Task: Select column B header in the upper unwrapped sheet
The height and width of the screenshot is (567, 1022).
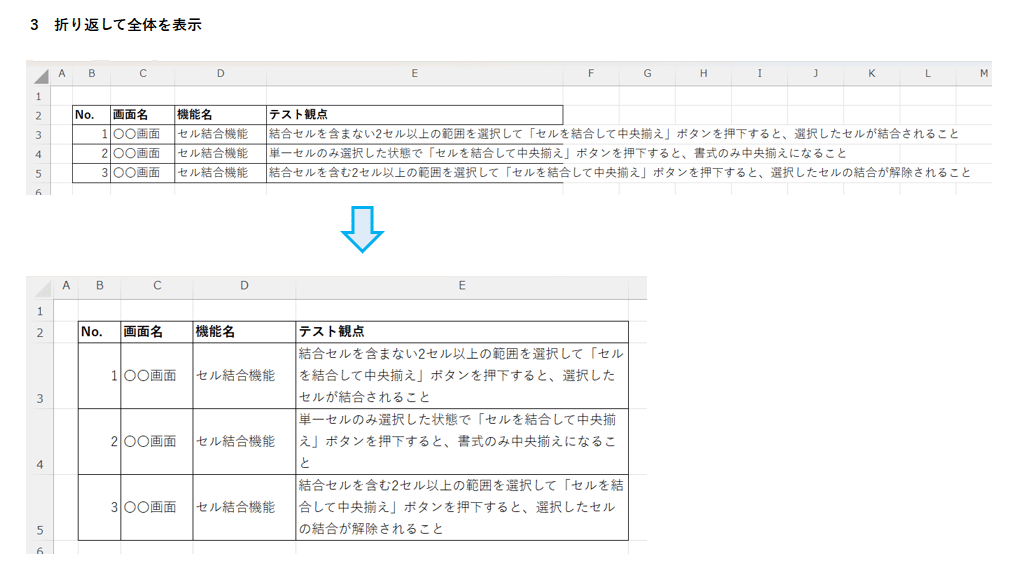Action: click(x=92, y=74)
